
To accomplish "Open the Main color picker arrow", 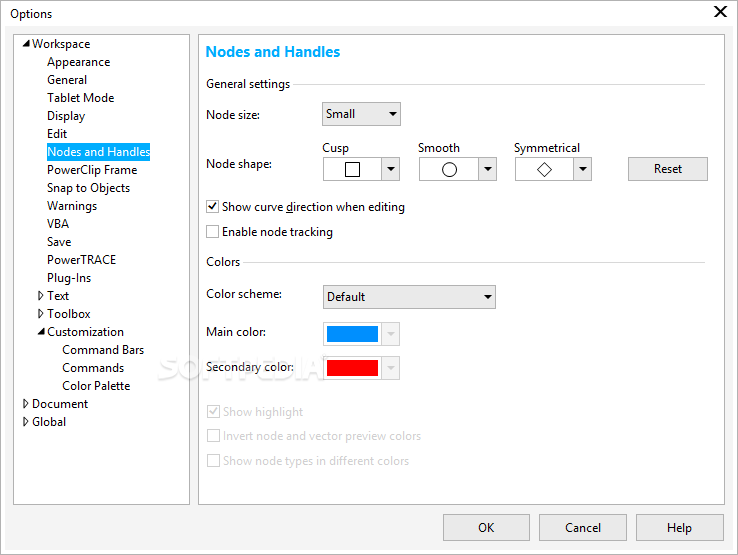I will tap(390, 334).
